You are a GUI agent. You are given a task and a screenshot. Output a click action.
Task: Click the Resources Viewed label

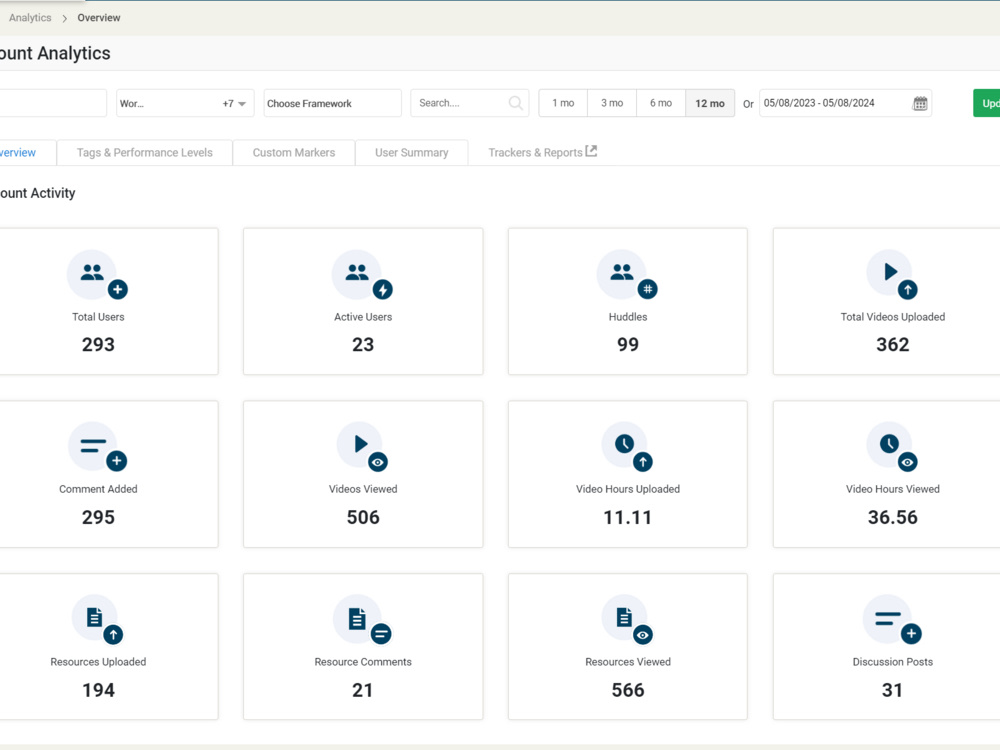(x=628, y=662)
